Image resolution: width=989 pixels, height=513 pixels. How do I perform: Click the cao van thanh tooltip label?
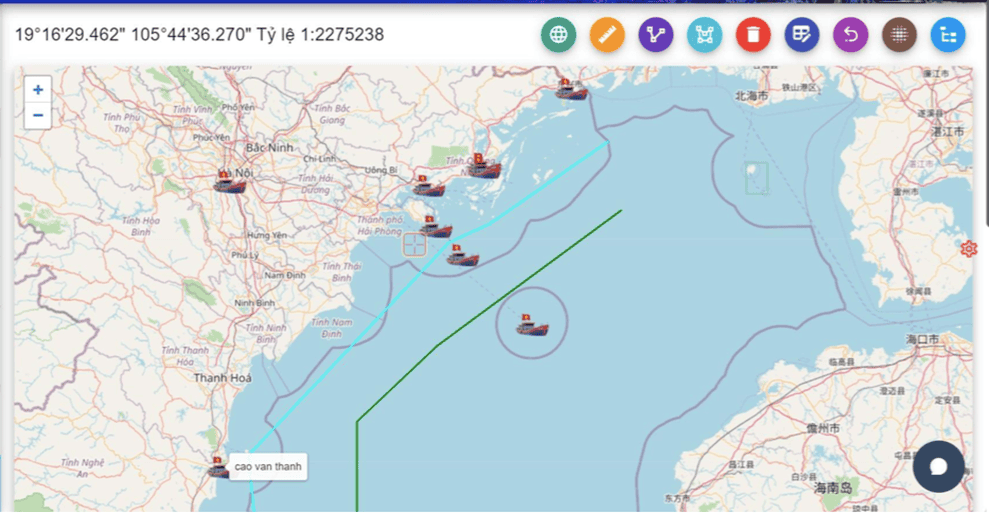(x=268, y=466)
